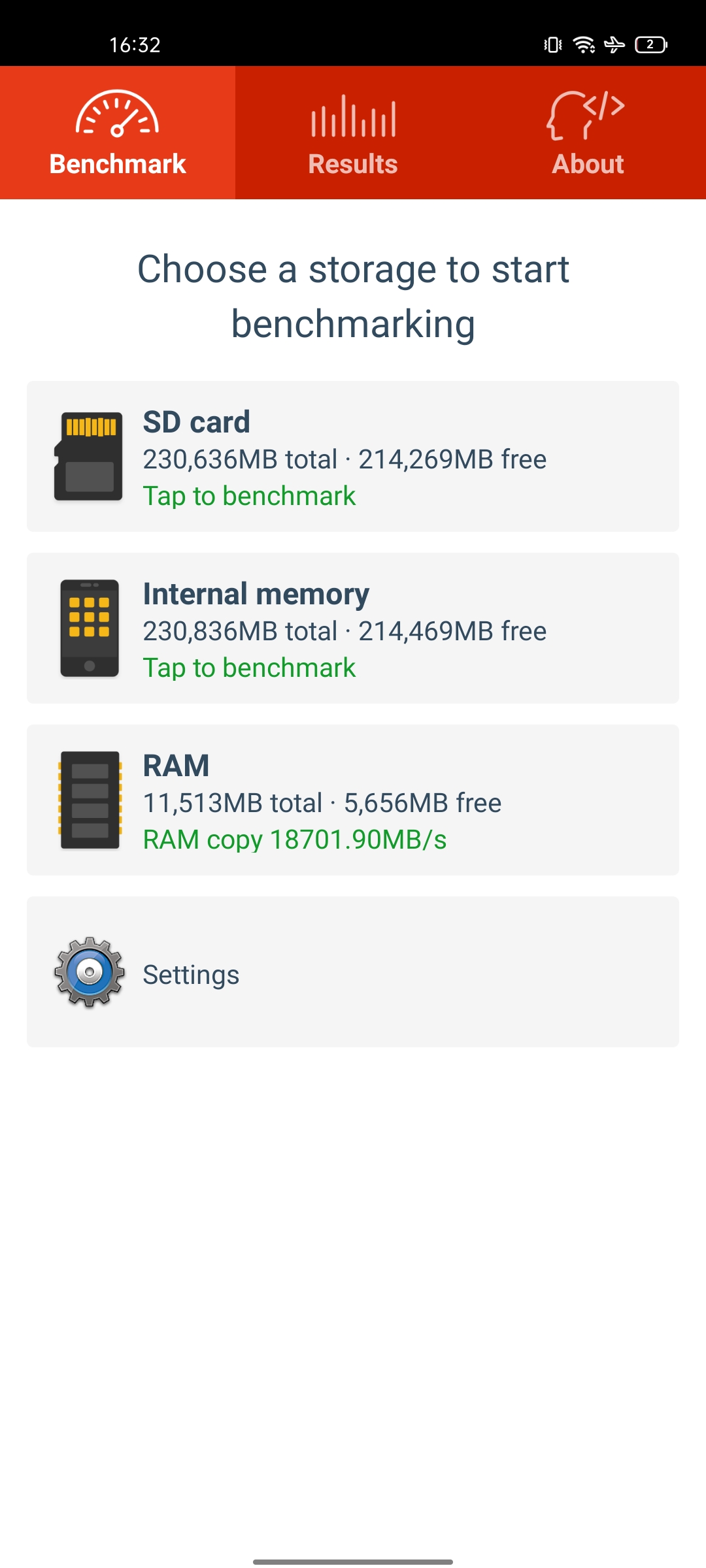Tap the battery indicator icon

click(651, 44)
